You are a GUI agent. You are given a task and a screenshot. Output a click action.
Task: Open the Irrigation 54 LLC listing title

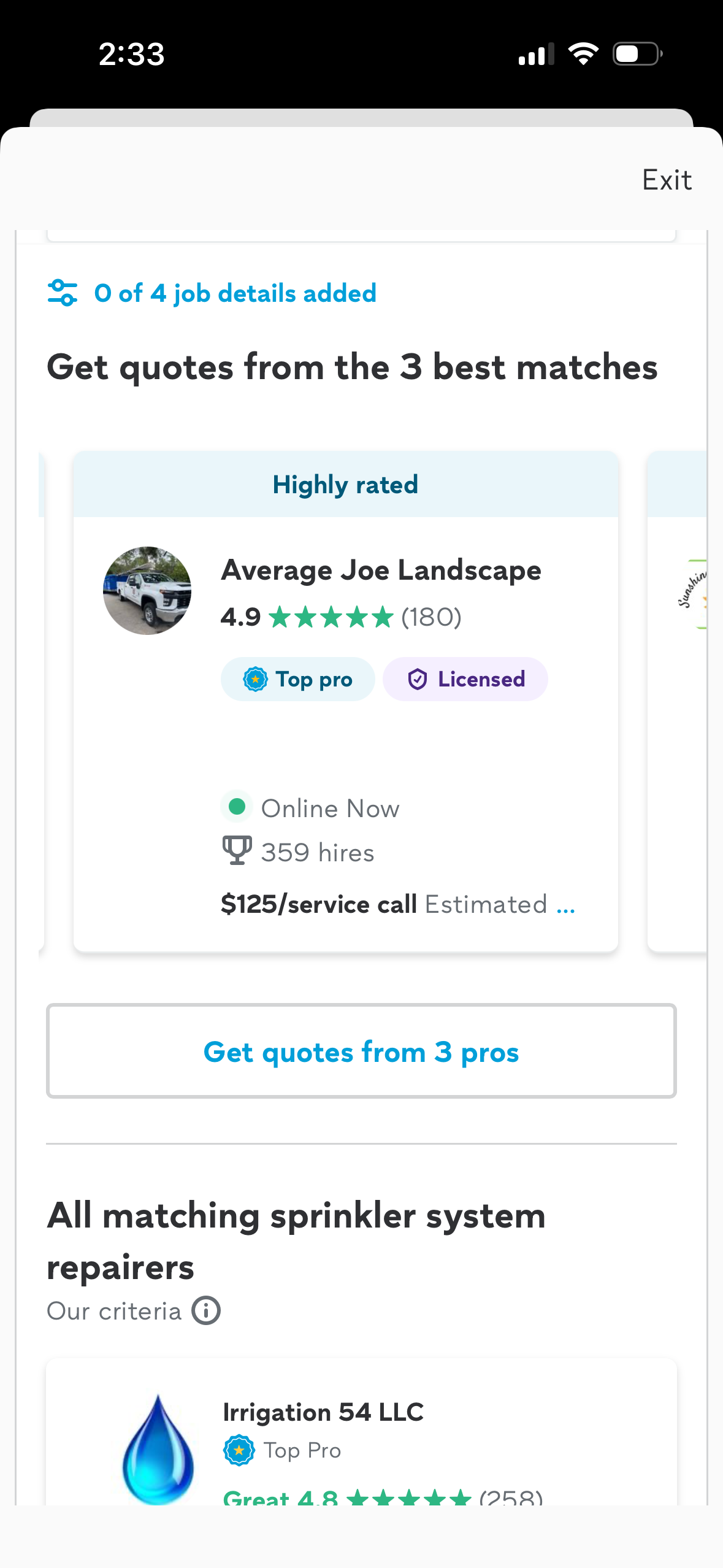323,1412
